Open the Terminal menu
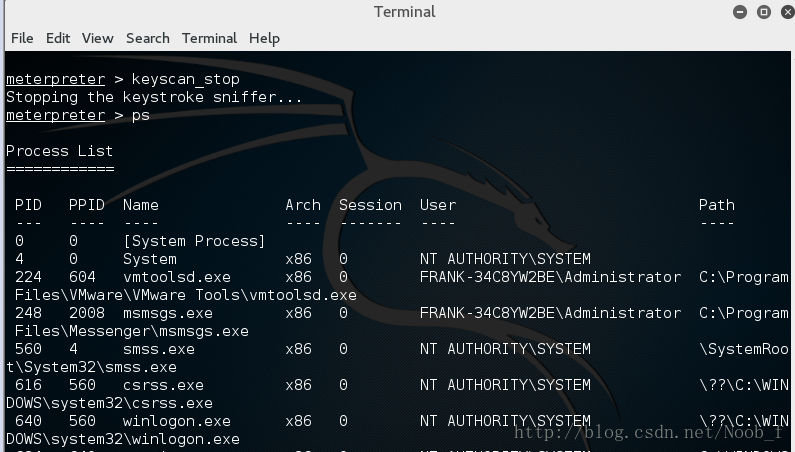This screenshot has width=795, height=452. 209,38
